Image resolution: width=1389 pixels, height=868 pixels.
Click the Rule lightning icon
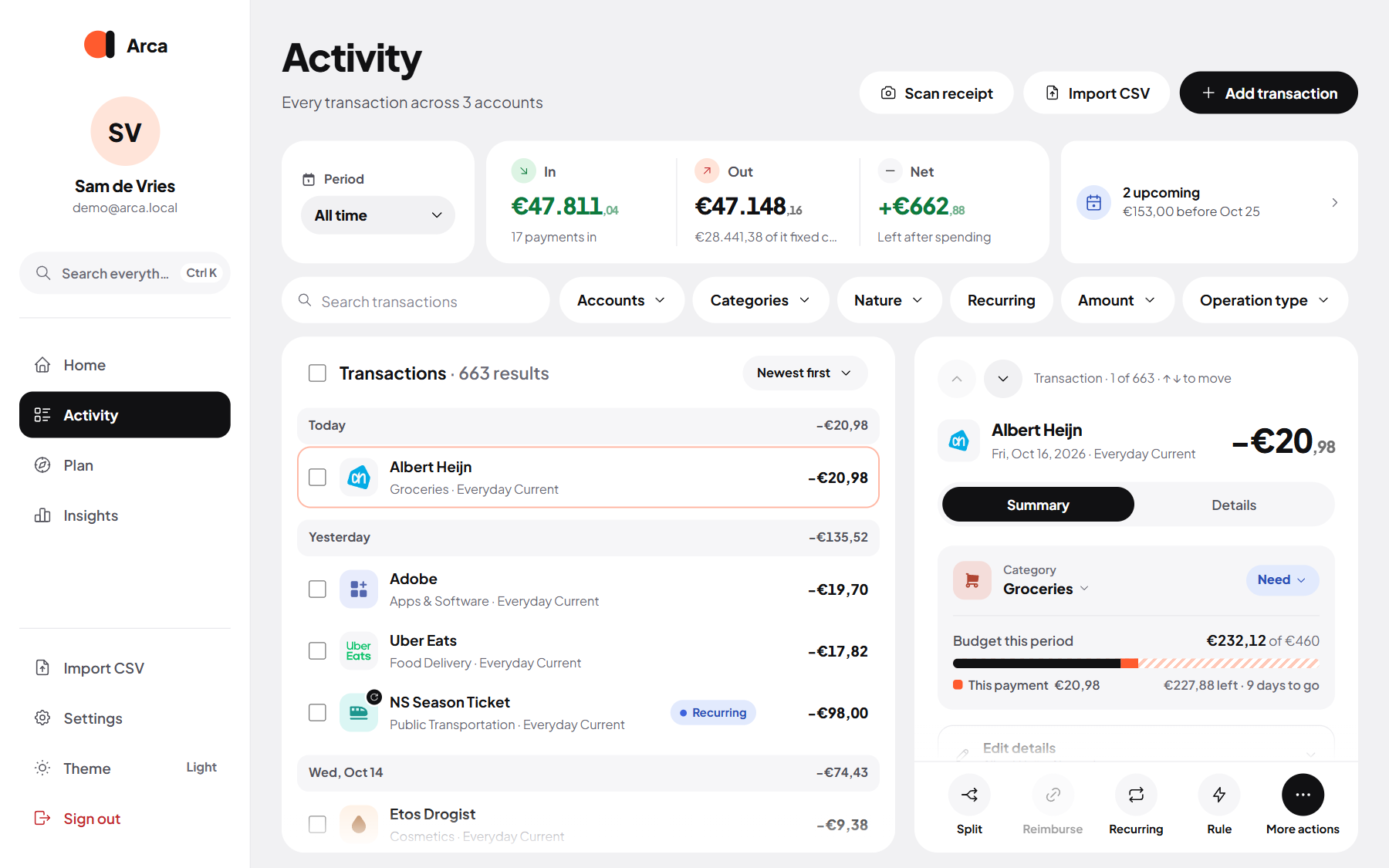(x=1219, y=795)
